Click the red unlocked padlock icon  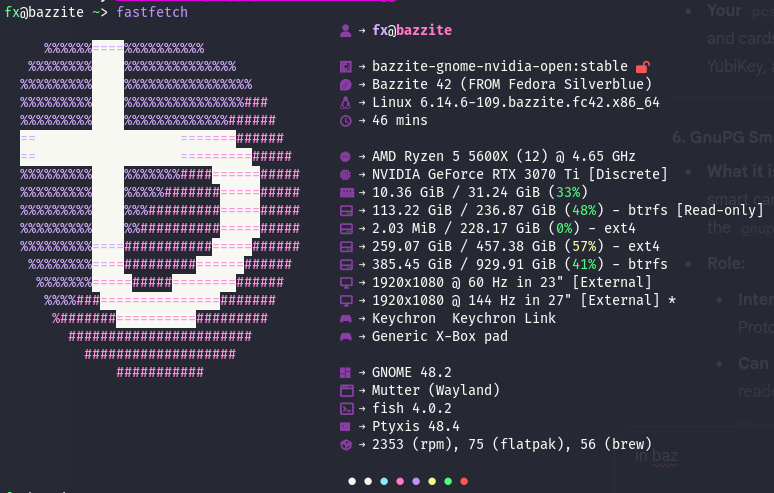tap(643, 66)
